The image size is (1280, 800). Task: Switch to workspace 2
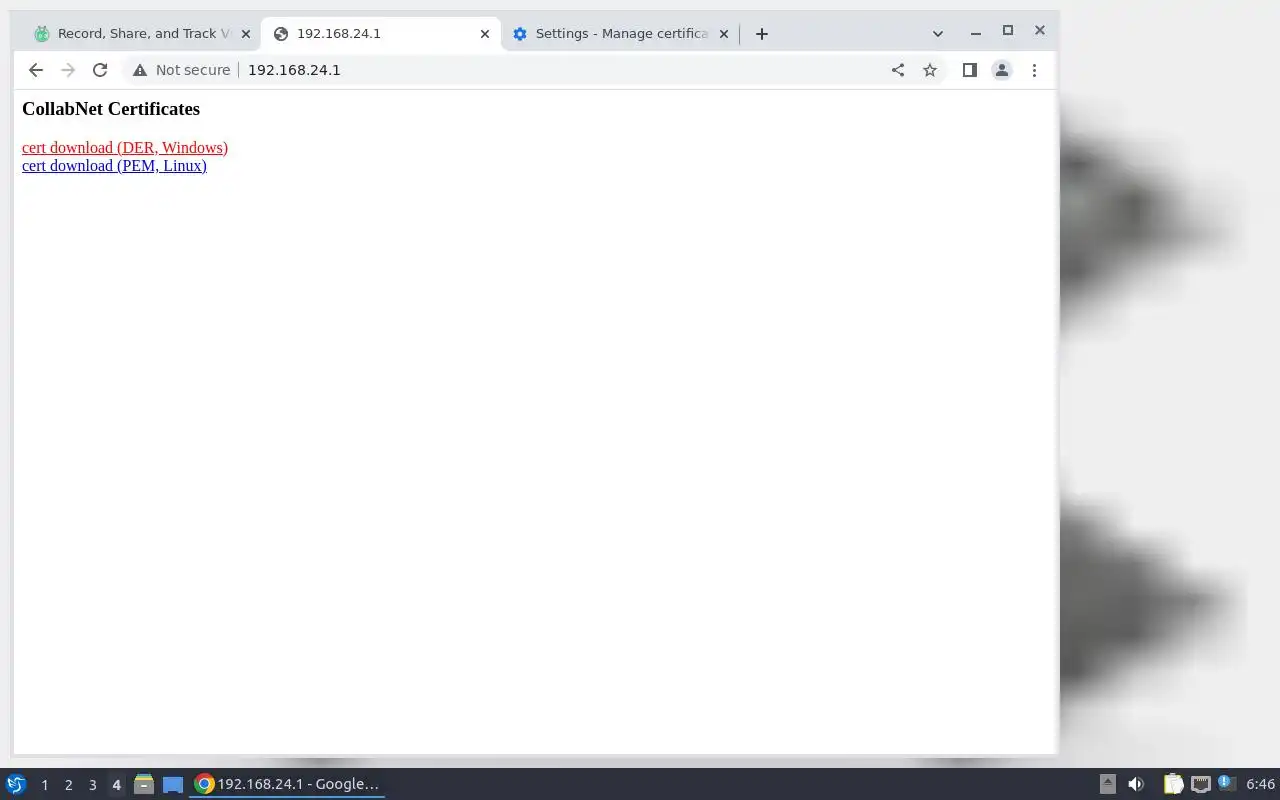68,785
